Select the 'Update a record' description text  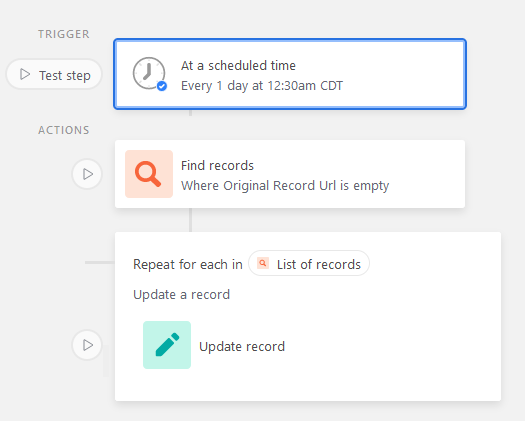(181, 295)
